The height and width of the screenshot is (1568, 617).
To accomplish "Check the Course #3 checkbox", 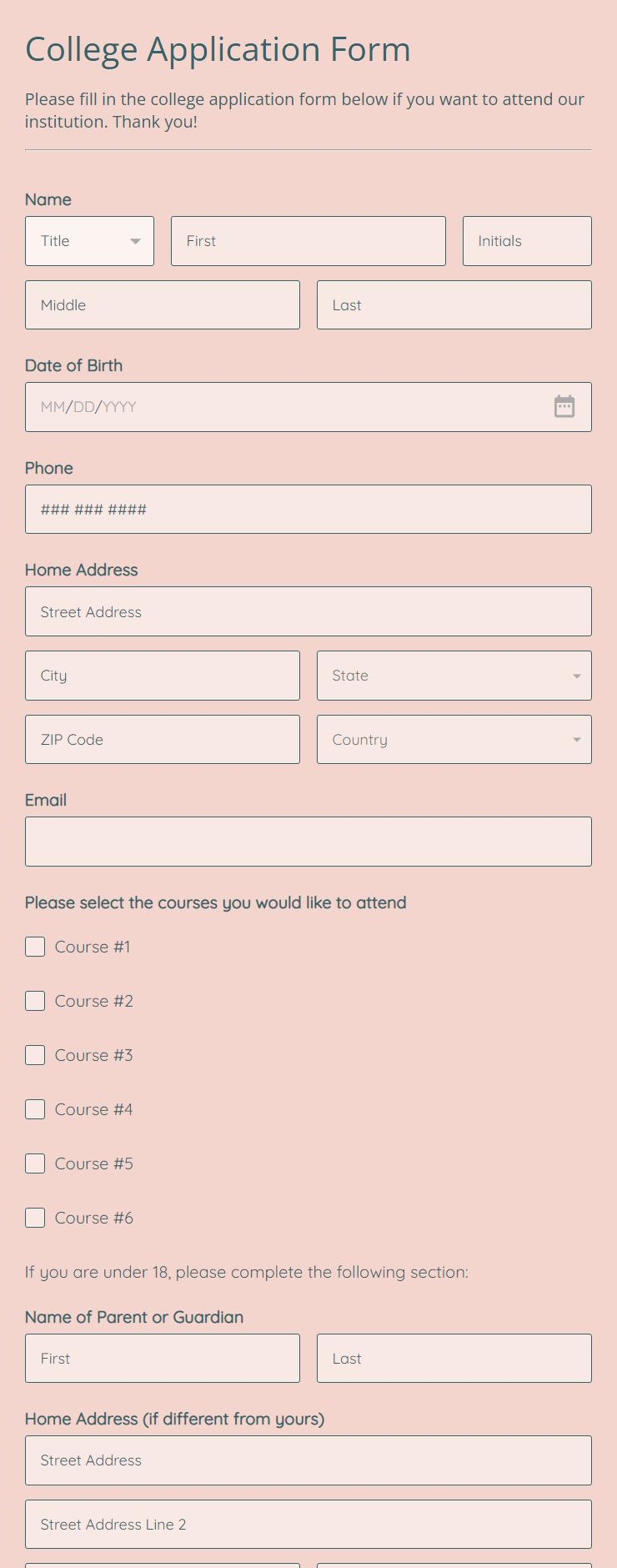I will pos(35,1055).
